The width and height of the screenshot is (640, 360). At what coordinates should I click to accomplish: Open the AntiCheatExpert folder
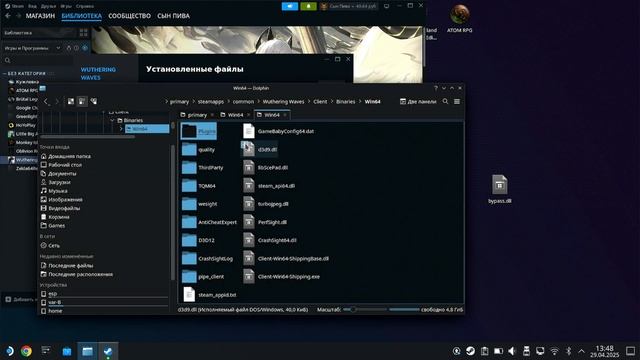[x=209, y=222]
